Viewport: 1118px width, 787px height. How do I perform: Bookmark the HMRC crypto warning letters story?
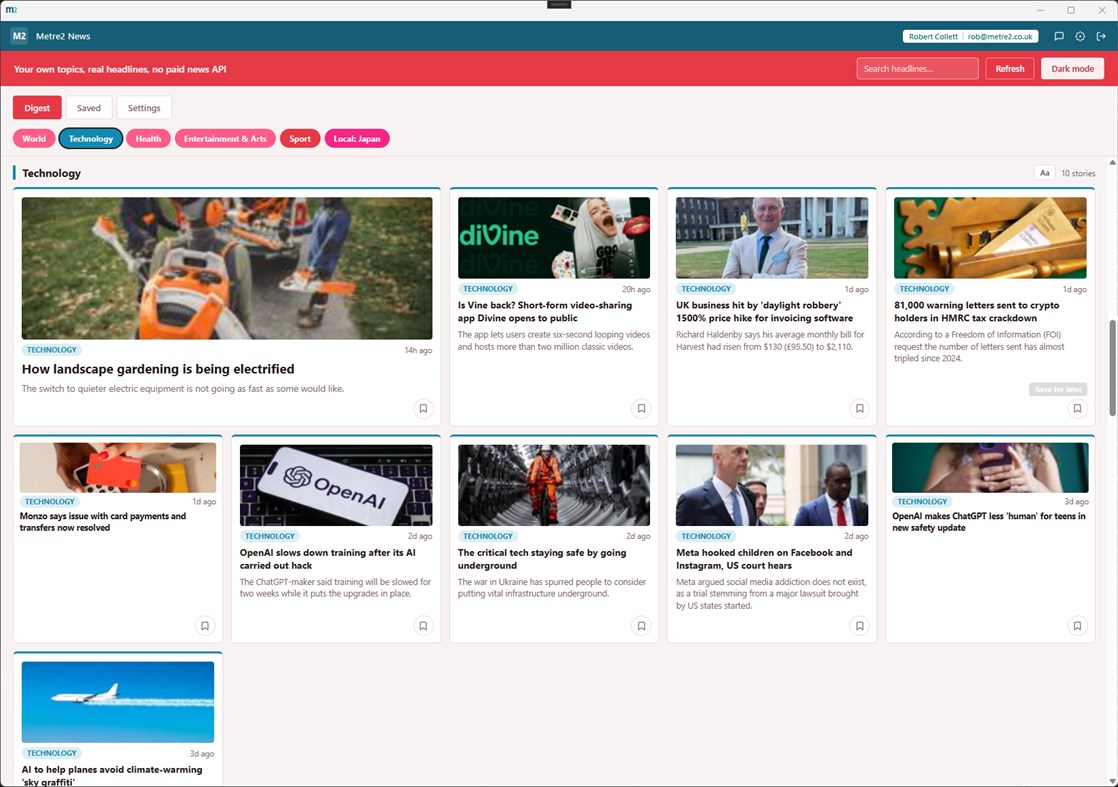[x=1077, y=408]
